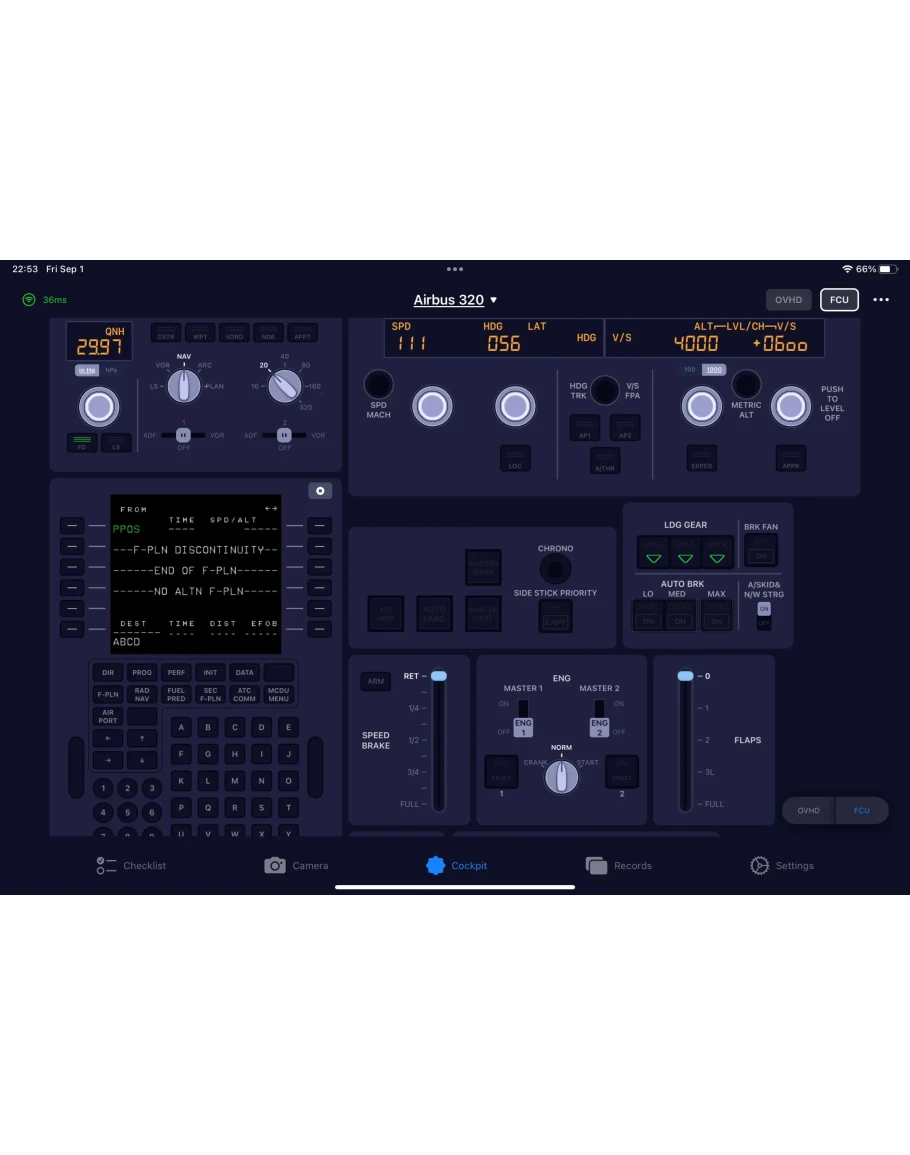Click the MCDU screen capture icon
The image size is (910, 1155).
click(x=320, y=491)
